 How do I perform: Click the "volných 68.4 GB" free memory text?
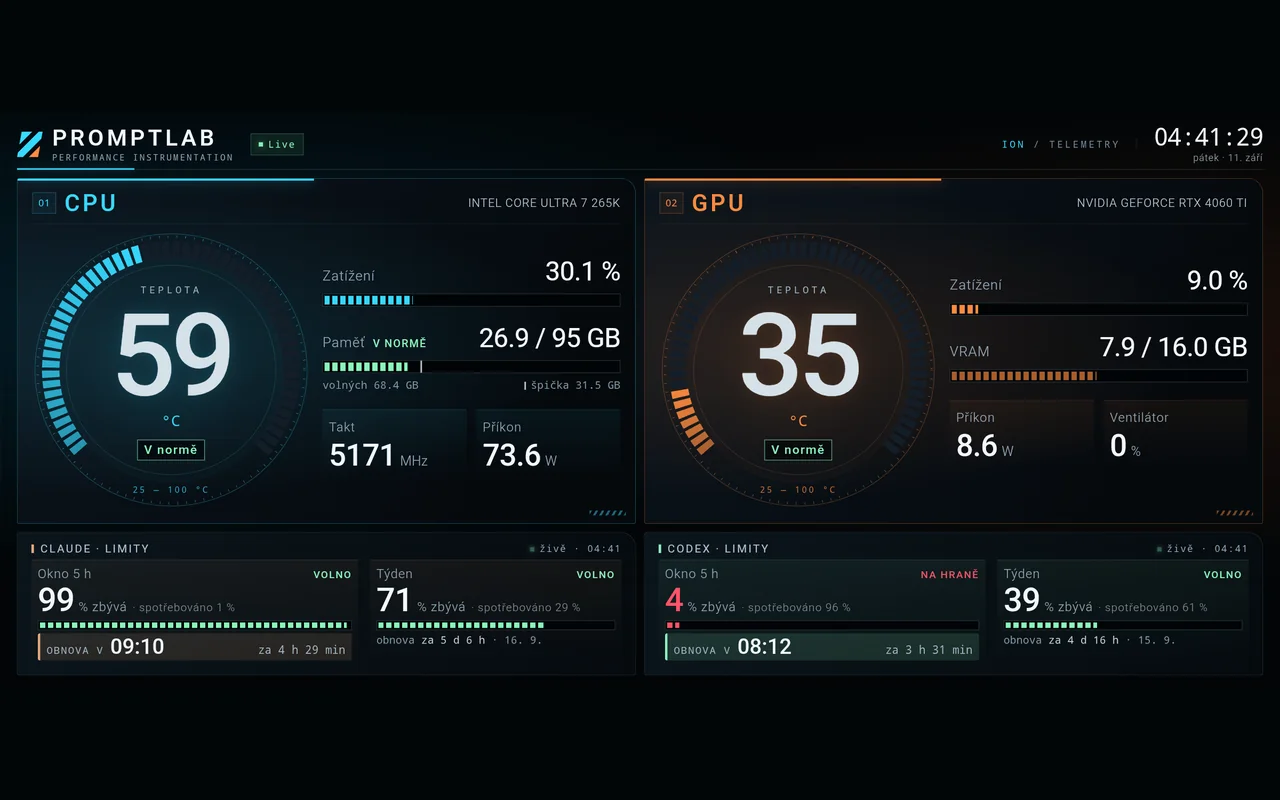tap(370, 385)
